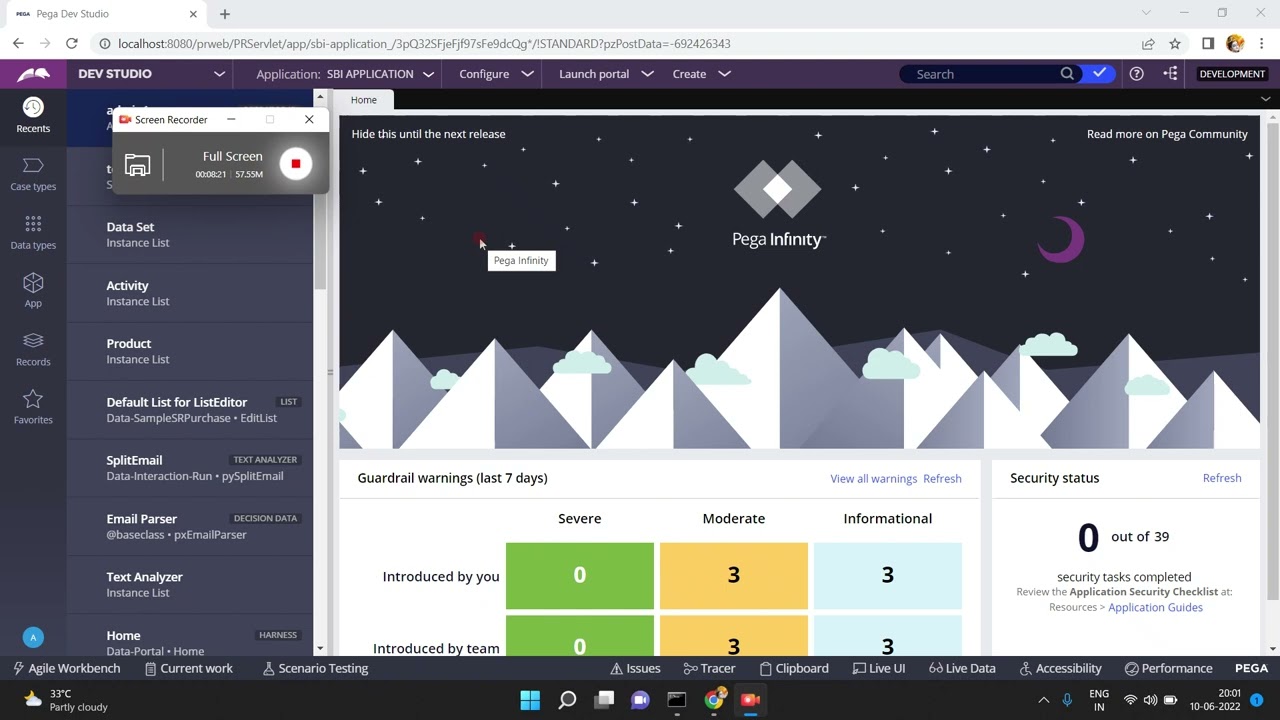Expand the Dev Studio dropdown
This screenshot has height=720, width=1280.
click(219, 74)
